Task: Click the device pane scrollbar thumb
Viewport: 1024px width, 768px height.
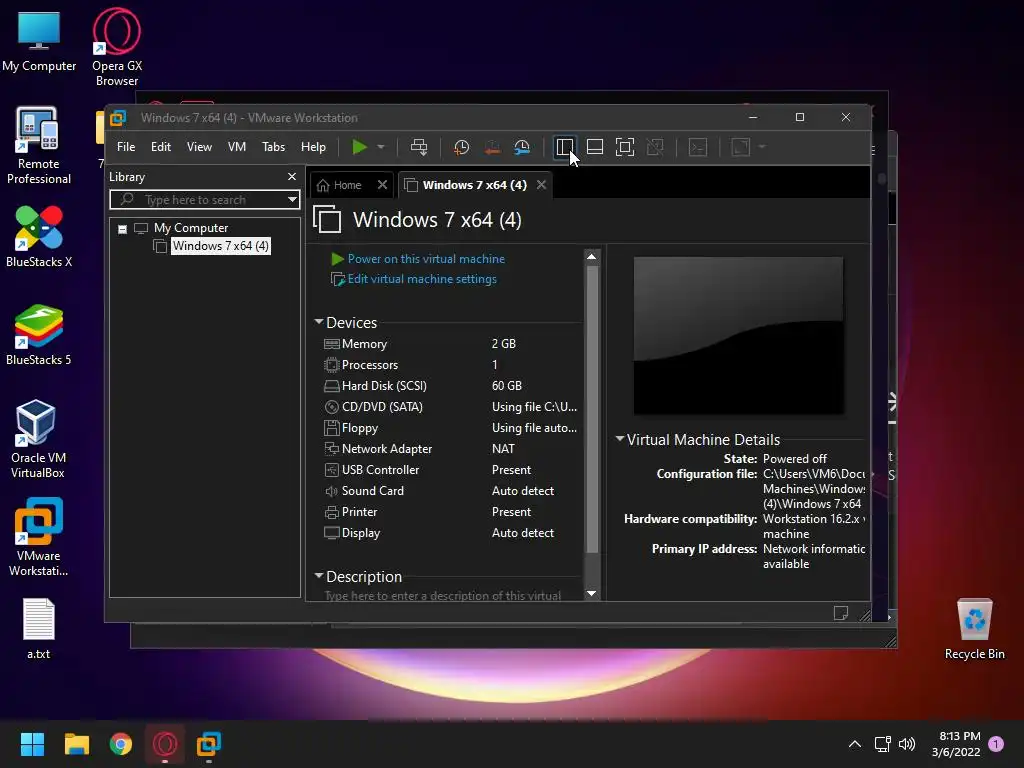Action: click(592, 409)
